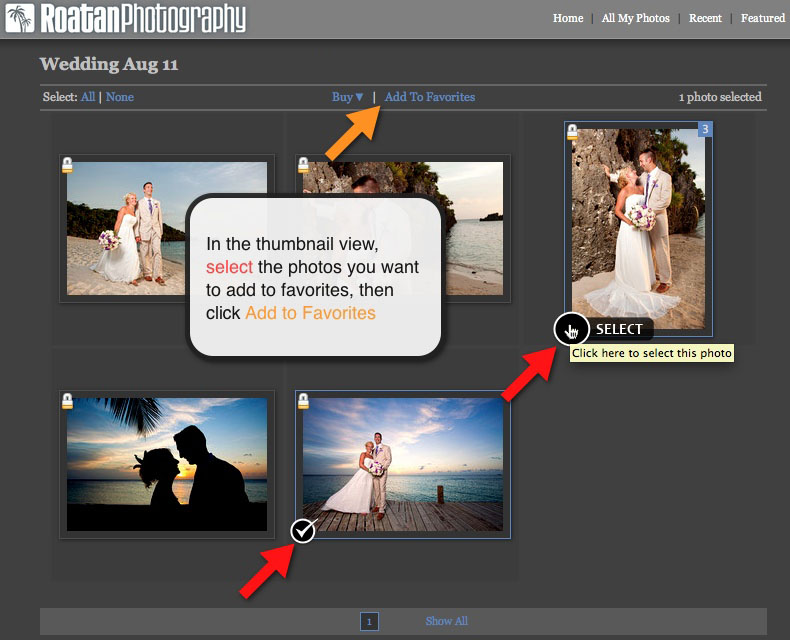Click the lock icon on tall rock photo

pos(573,132)
